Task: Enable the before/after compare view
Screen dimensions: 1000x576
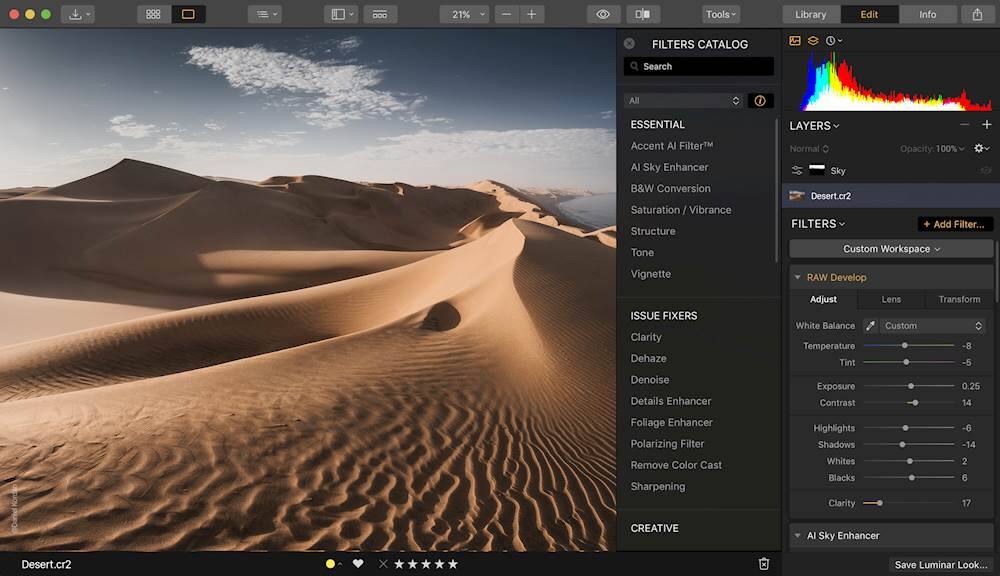Action: tap(643, 14)
